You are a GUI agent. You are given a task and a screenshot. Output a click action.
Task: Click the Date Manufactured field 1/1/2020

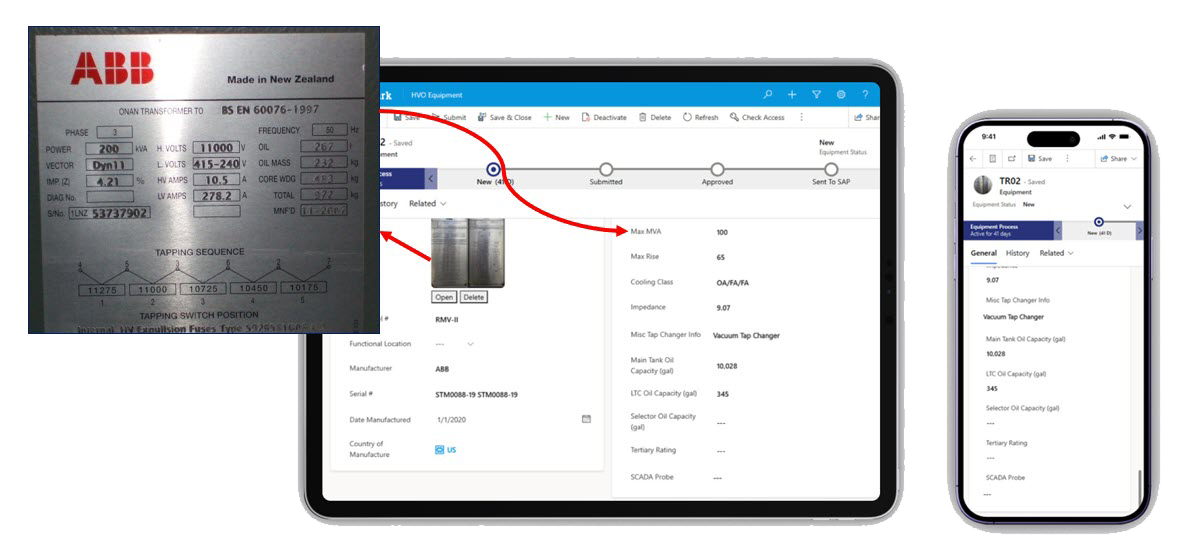click(x=451, y=419)
